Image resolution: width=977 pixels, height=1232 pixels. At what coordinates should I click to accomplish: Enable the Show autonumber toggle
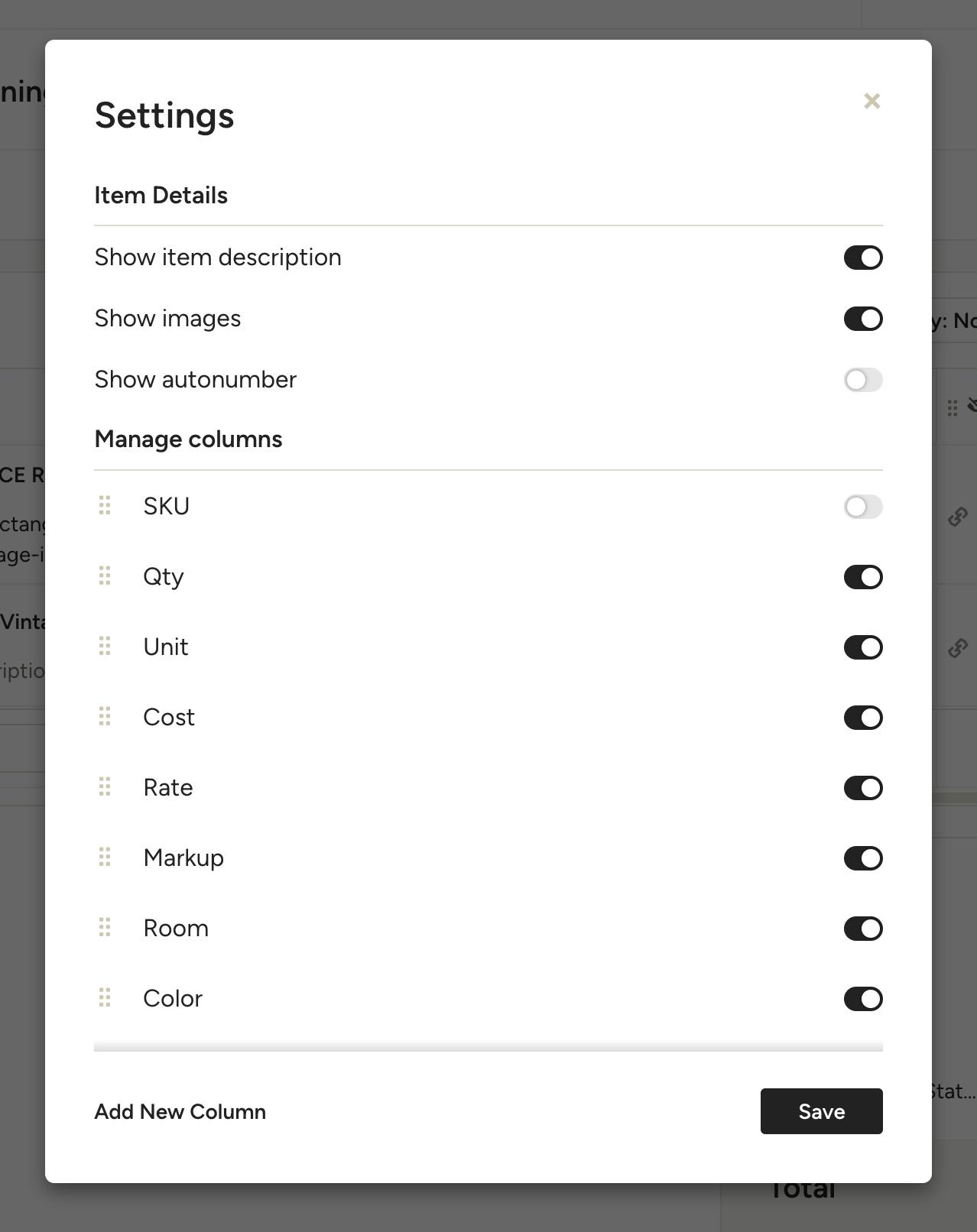pyautogui.click(x=862, y=380)
